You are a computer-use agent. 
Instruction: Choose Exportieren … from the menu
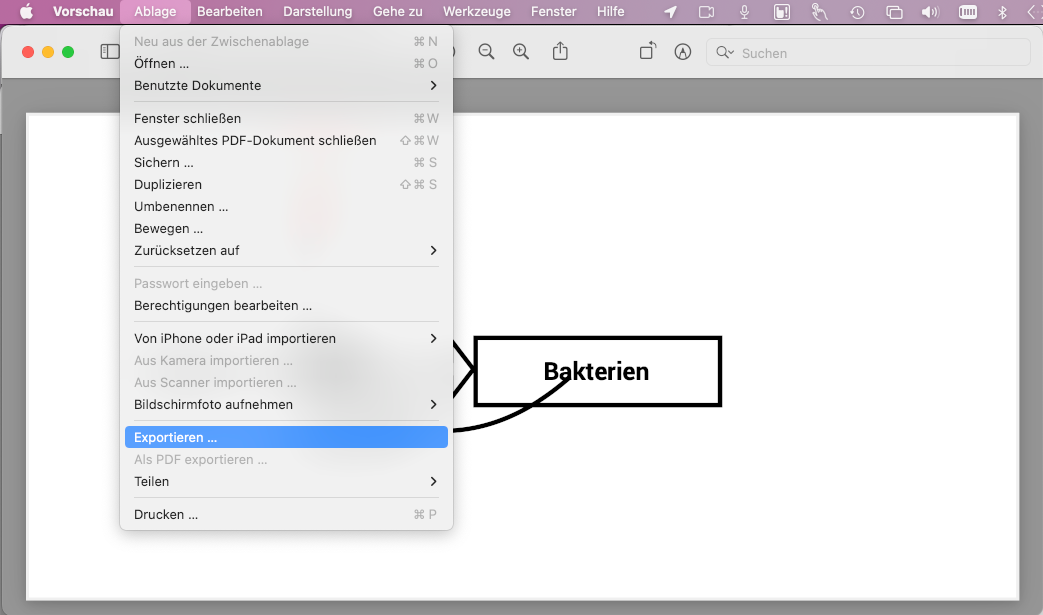click(x=176, y=438)
